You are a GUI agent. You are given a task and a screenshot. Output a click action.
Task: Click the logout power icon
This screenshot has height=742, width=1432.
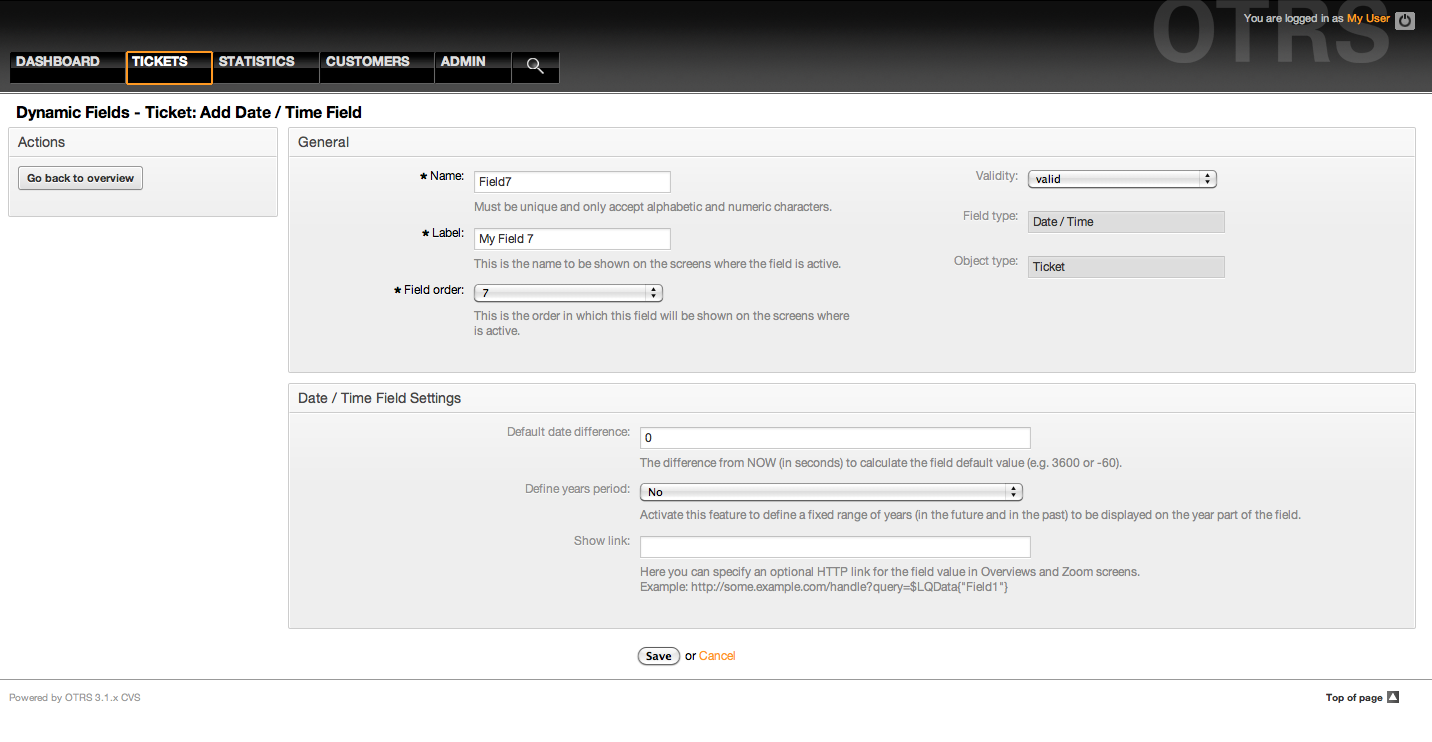tap(1405, 20)
